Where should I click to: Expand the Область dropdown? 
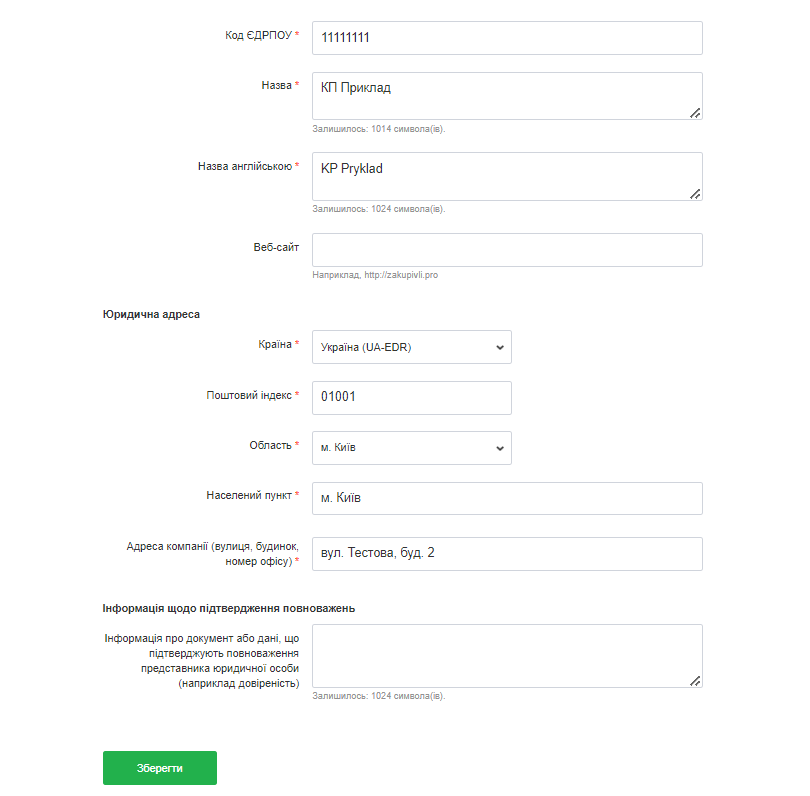[x=411, y=448]
